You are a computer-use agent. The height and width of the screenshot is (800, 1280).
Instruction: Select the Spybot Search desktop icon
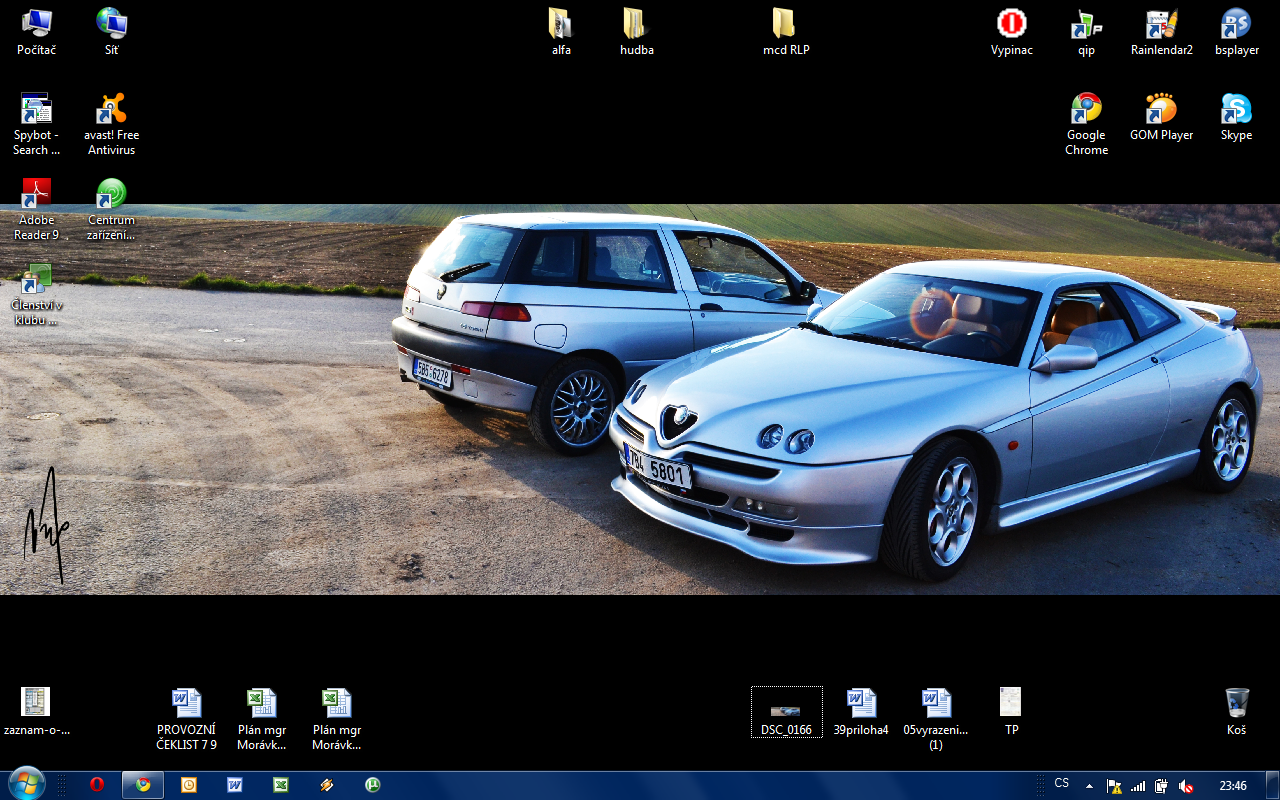[36, 109]
